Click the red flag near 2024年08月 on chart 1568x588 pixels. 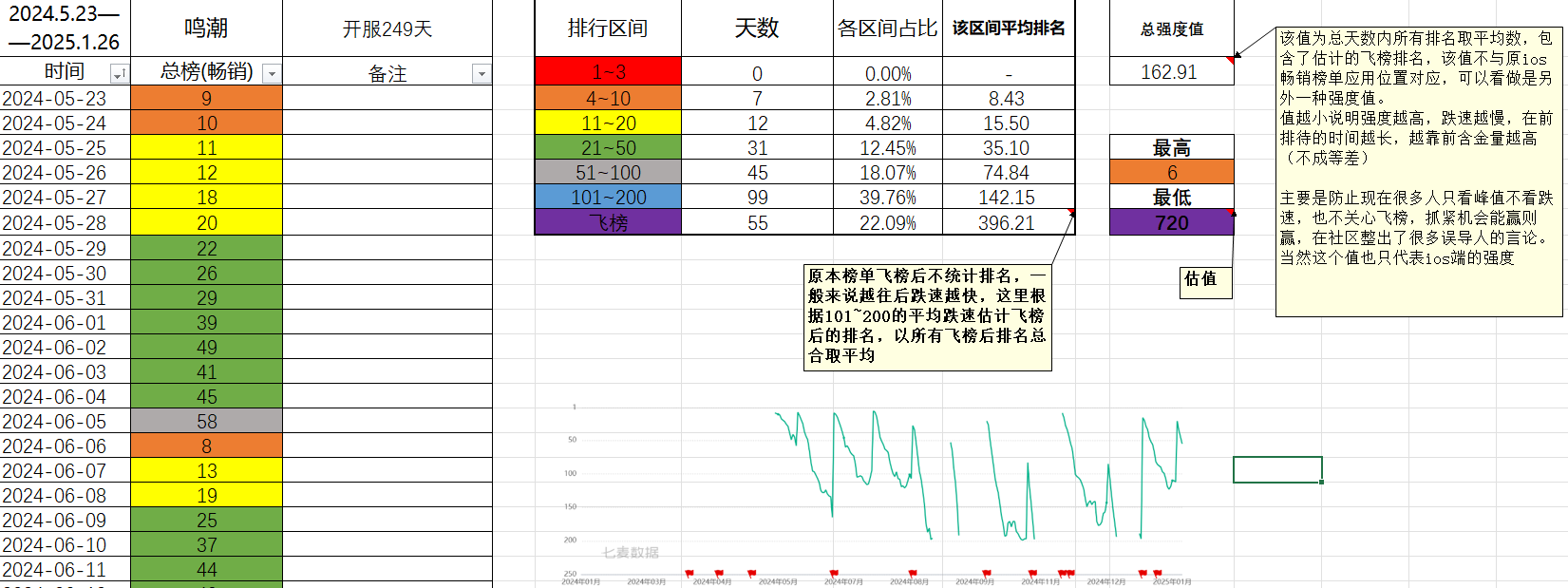(913, 574)
